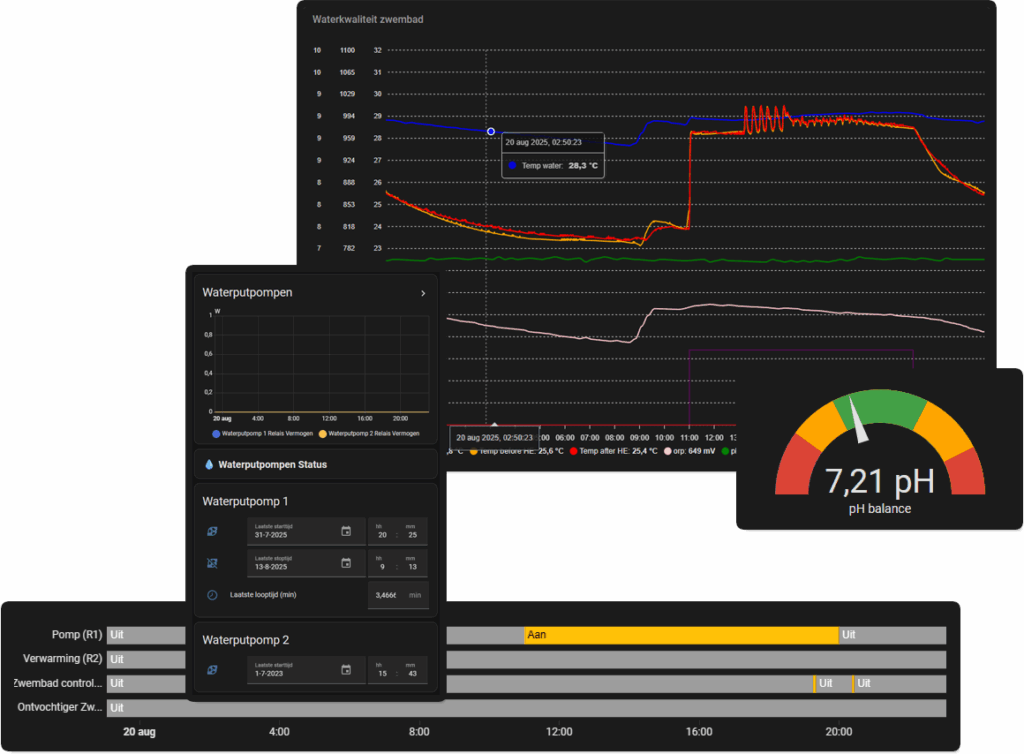The width and height of the screenshot is (1024, 754).
Task: Open calendar picker for date 31-7-2025
Action: (x=346, y=531)
